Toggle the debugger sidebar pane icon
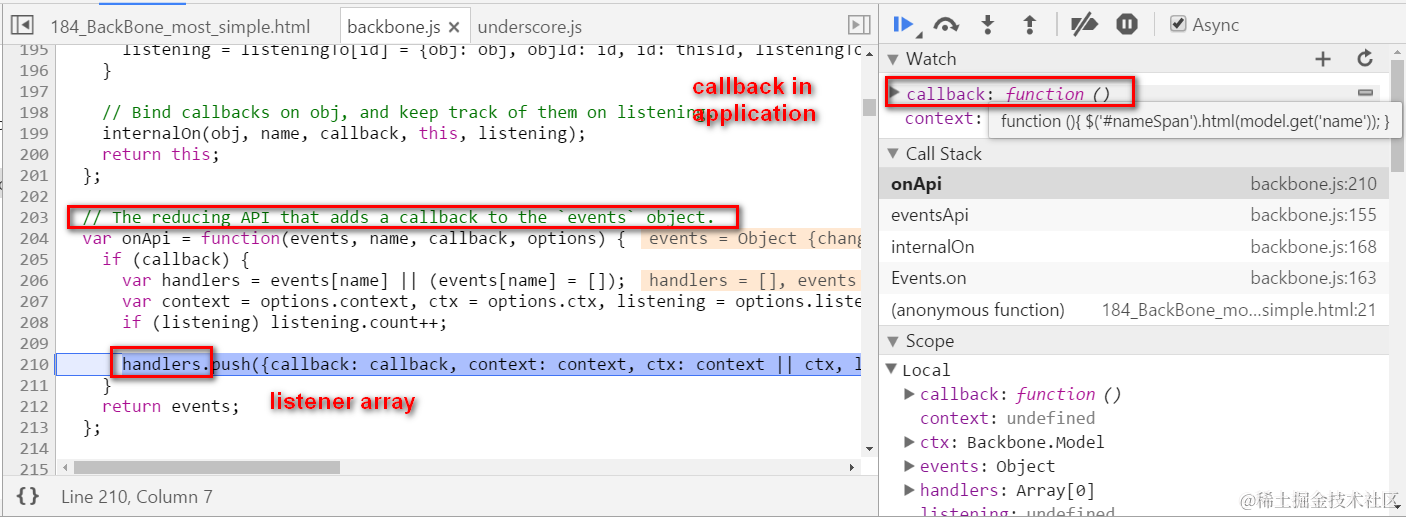The height and width of the screenshot is (517, 1406). point(858,26)
